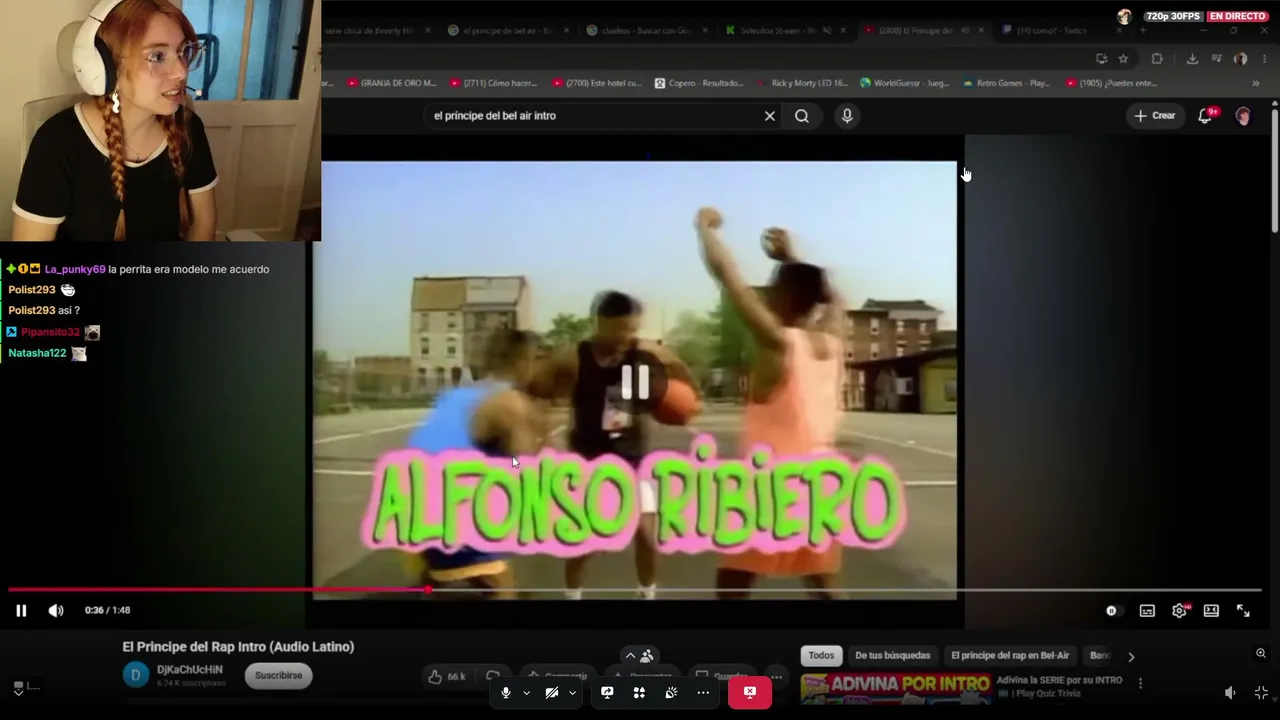Start voice search with microphone icon

(847, 116)
